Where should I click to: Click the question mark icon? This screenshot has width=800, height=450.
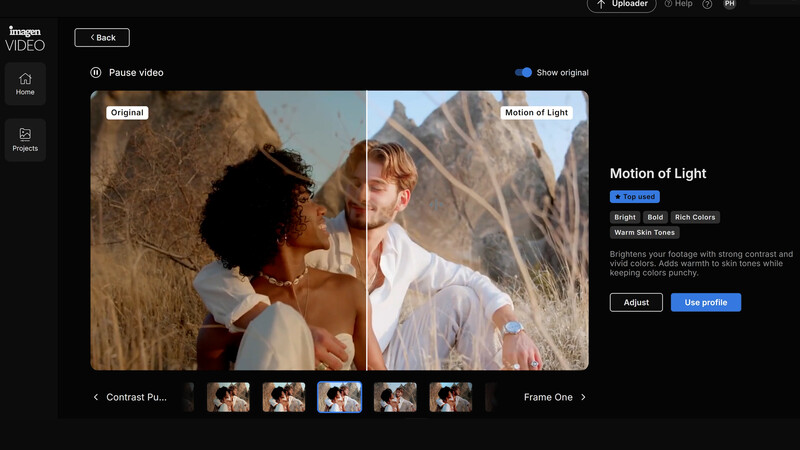pyautogui.click(x=707, y=5)
